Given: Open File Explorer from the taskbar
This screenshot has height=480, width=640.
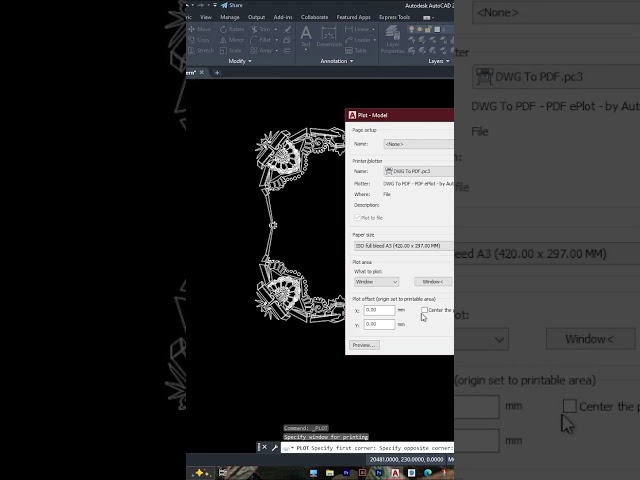Looking at the screenshot, I should point(330,473).
